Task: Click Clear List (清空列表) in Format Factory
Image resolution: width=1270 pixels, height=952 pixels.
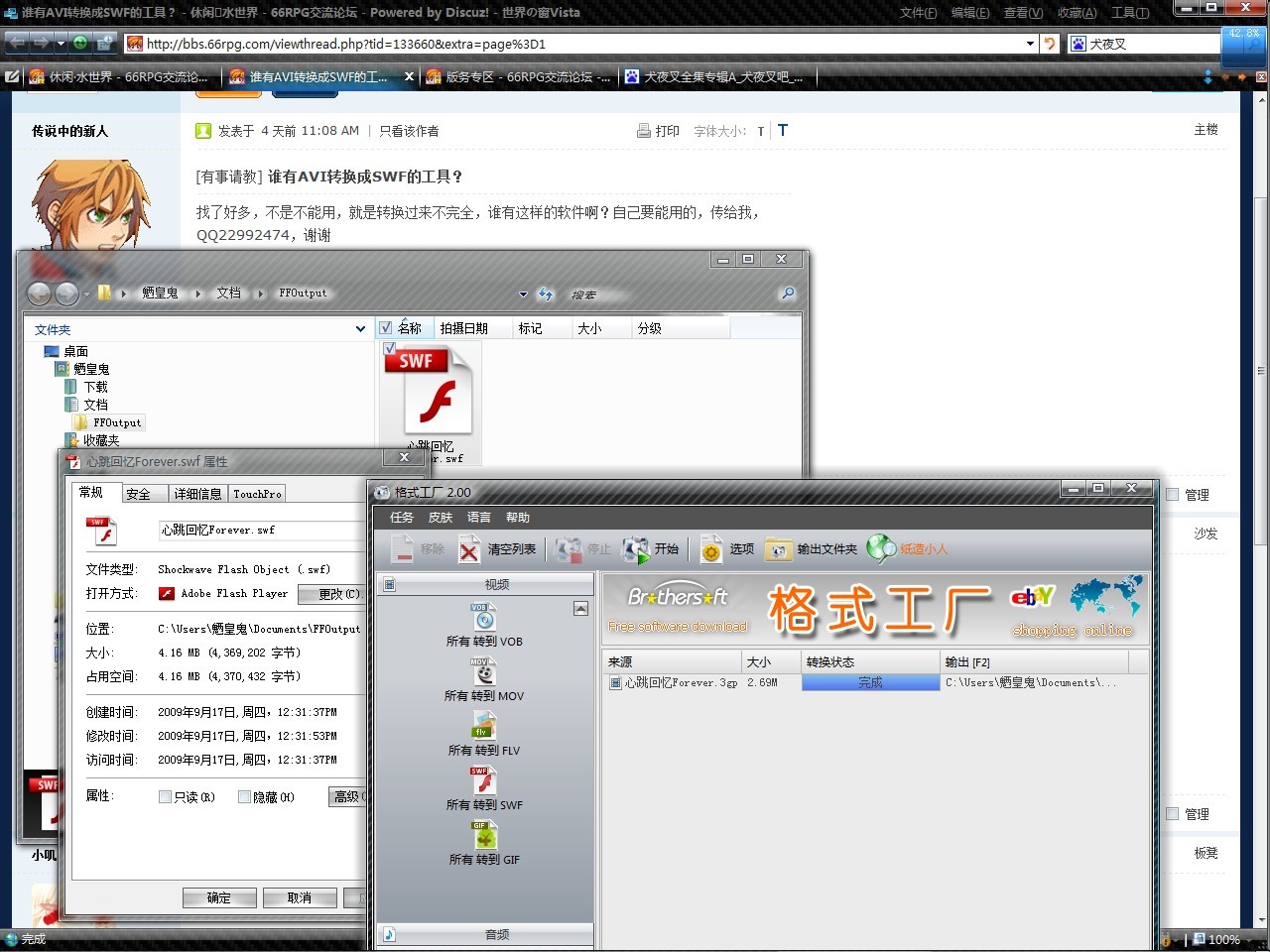Action: pyautogui.click(x=497, y=548)
